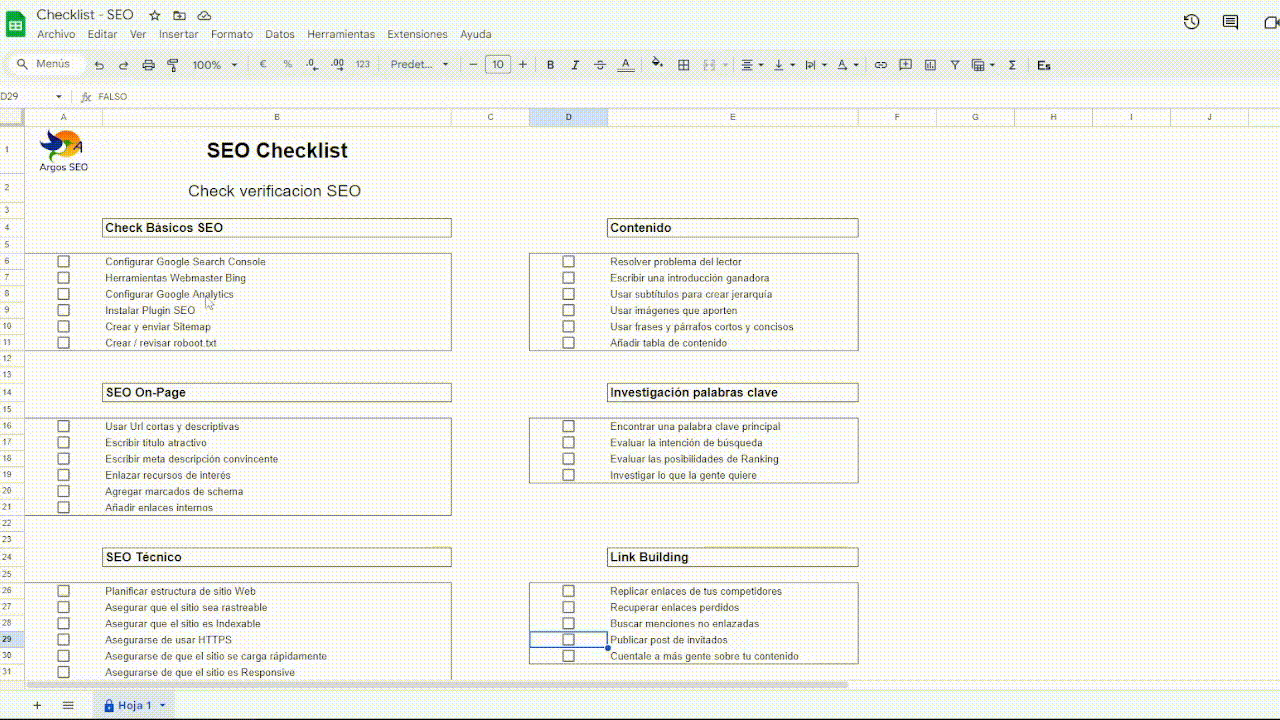
Task: Open the Google Sheets home icon
Action: [x=16, y=24]
